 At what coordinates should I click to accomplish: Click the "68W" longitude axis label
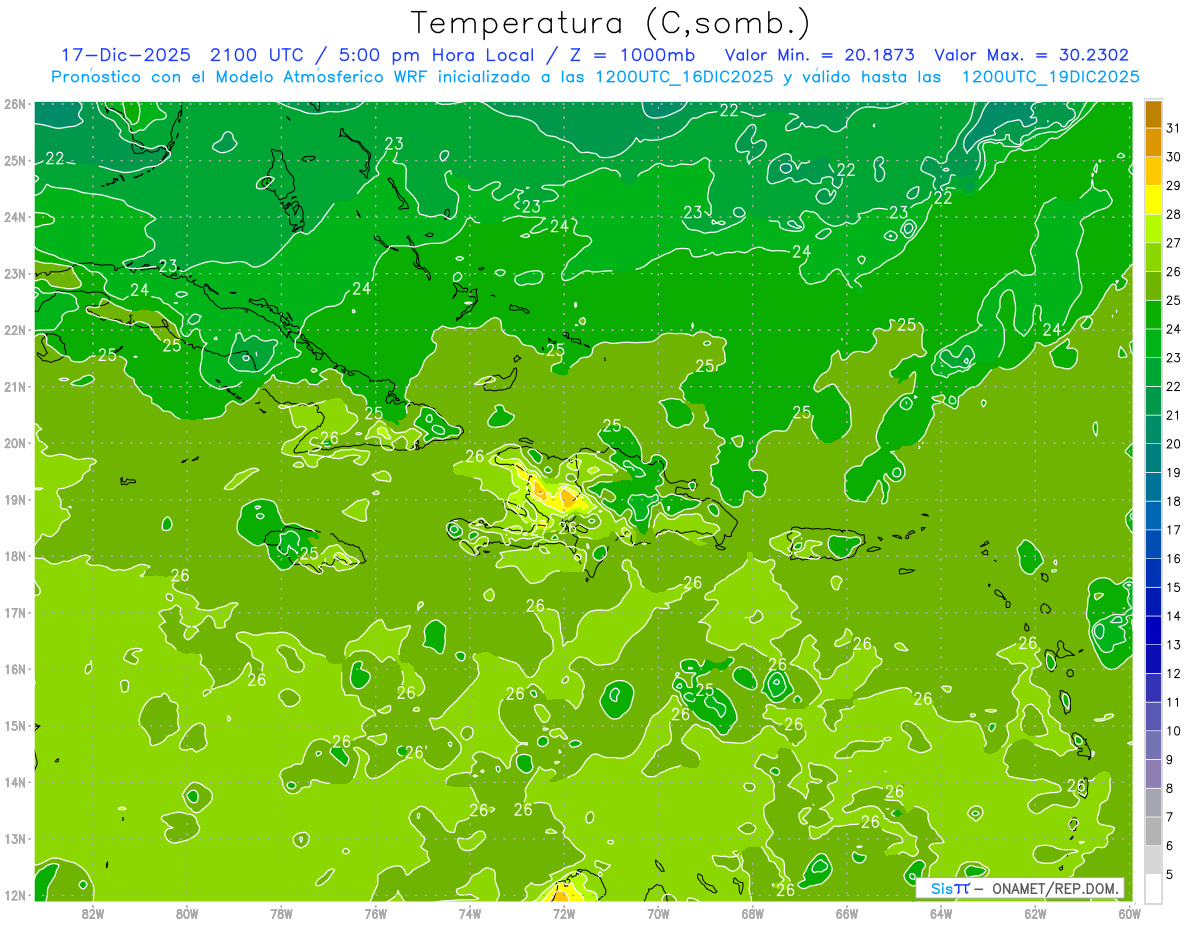(x=753, y=913)
